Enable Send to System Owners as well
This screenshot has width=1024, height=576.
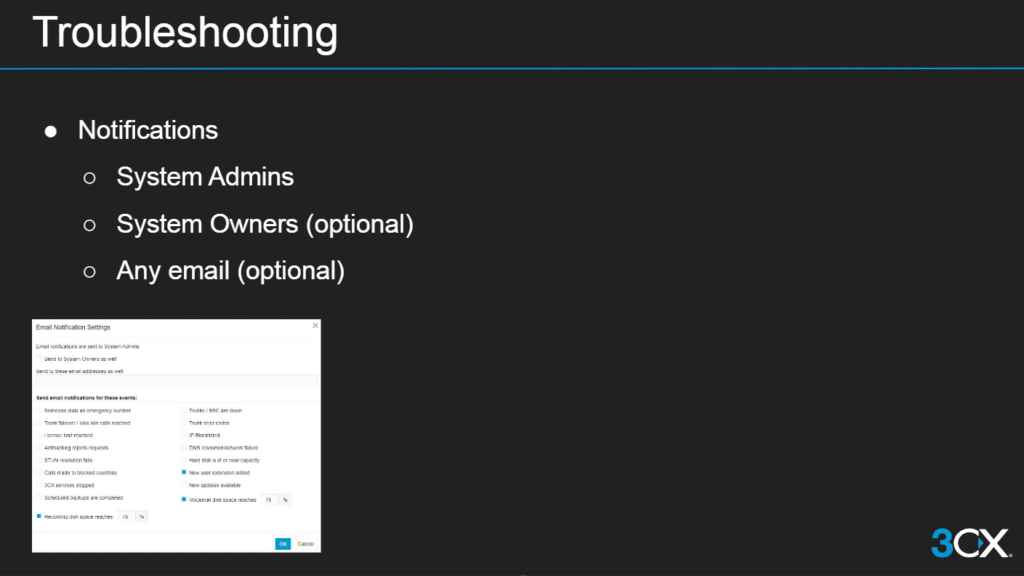coord(41,357)
